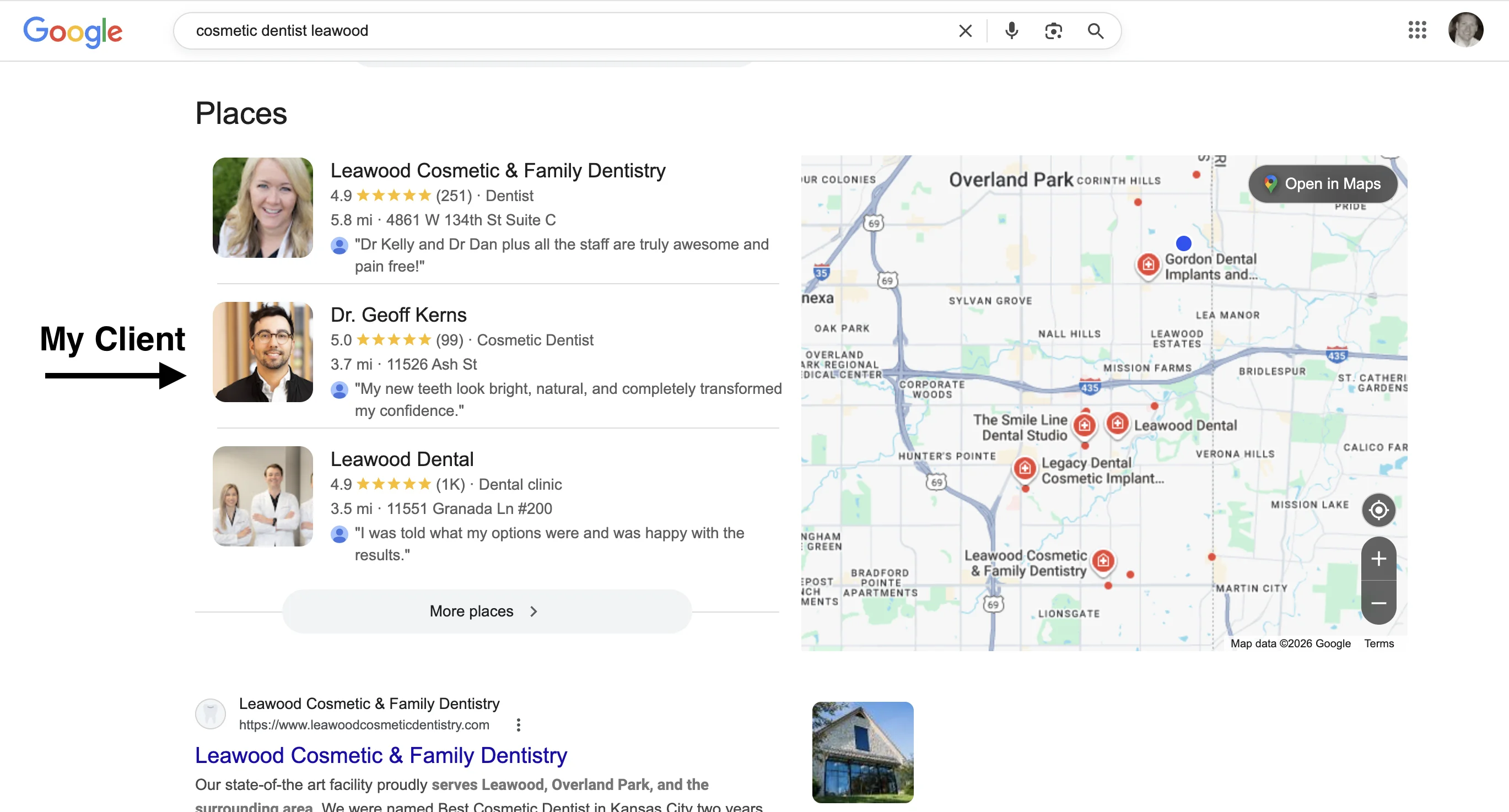Click the microphone voice search icon
Image resolution: width=1509 pixels, height=812 pixels.
pos(1011,30)
